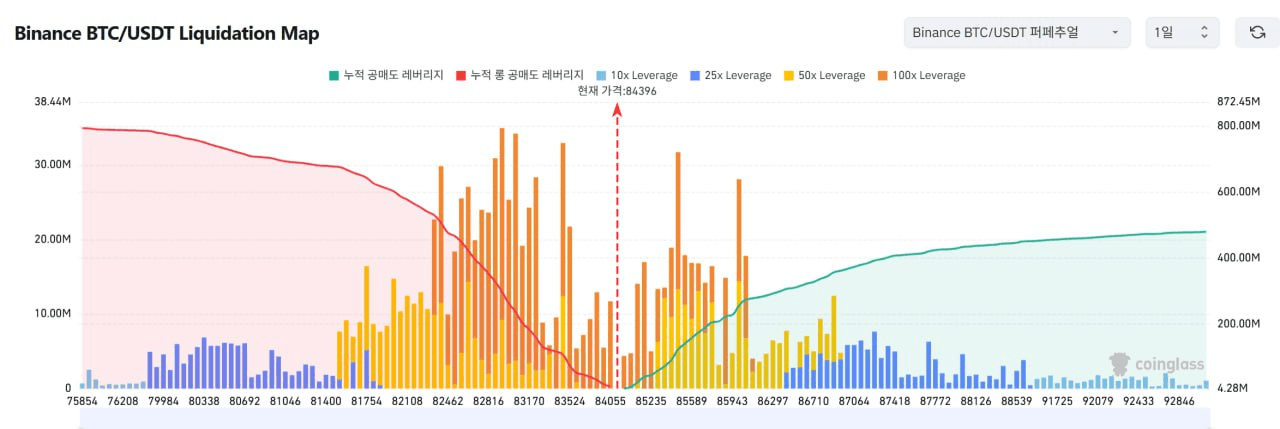
Task: Click the 88539 price axis label
Action: pyautogui.click(x=1016, y=401)
